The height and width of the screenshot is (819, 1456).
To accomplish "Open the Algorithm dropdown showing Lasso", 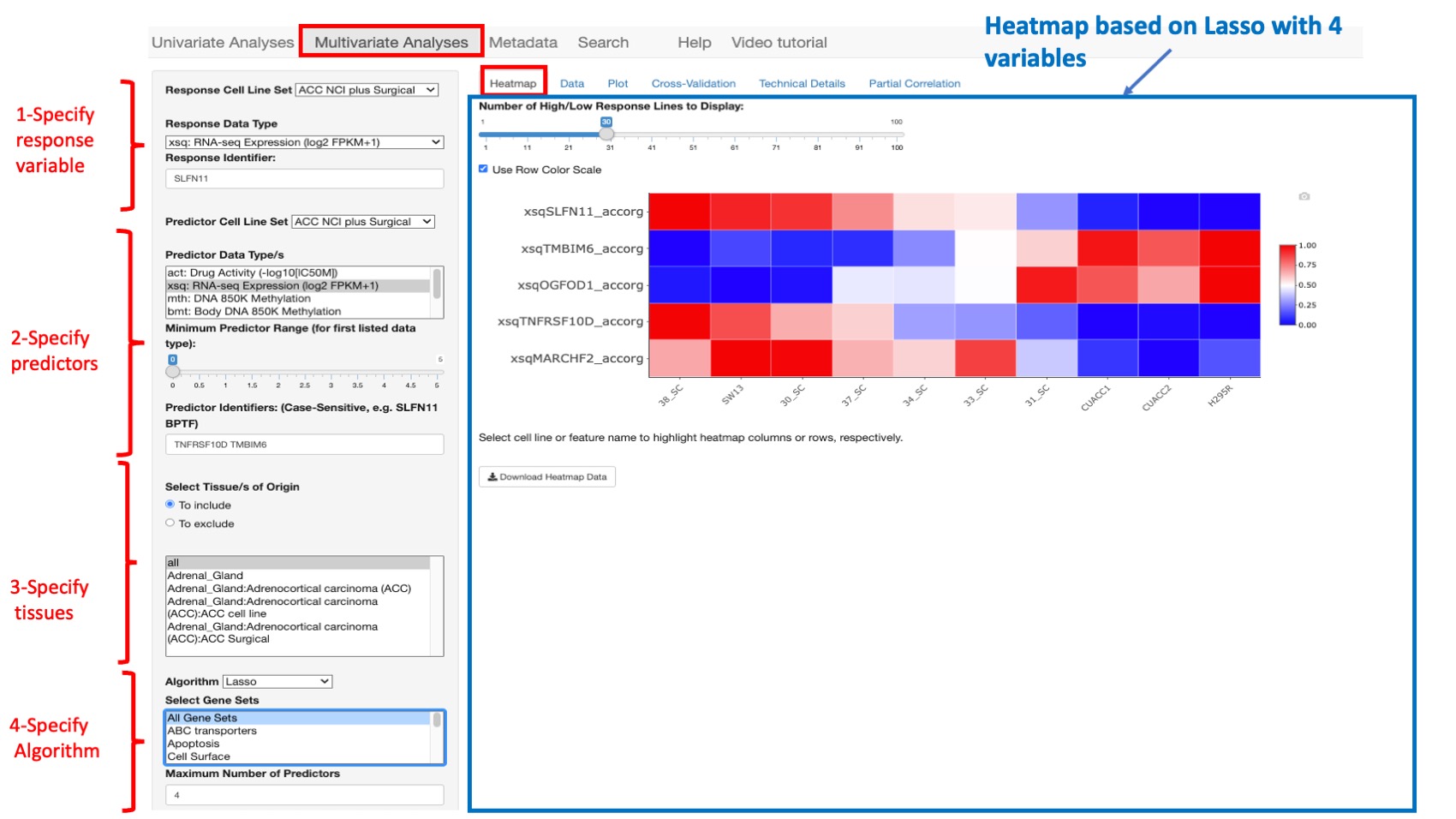I will tap(277, 681).
